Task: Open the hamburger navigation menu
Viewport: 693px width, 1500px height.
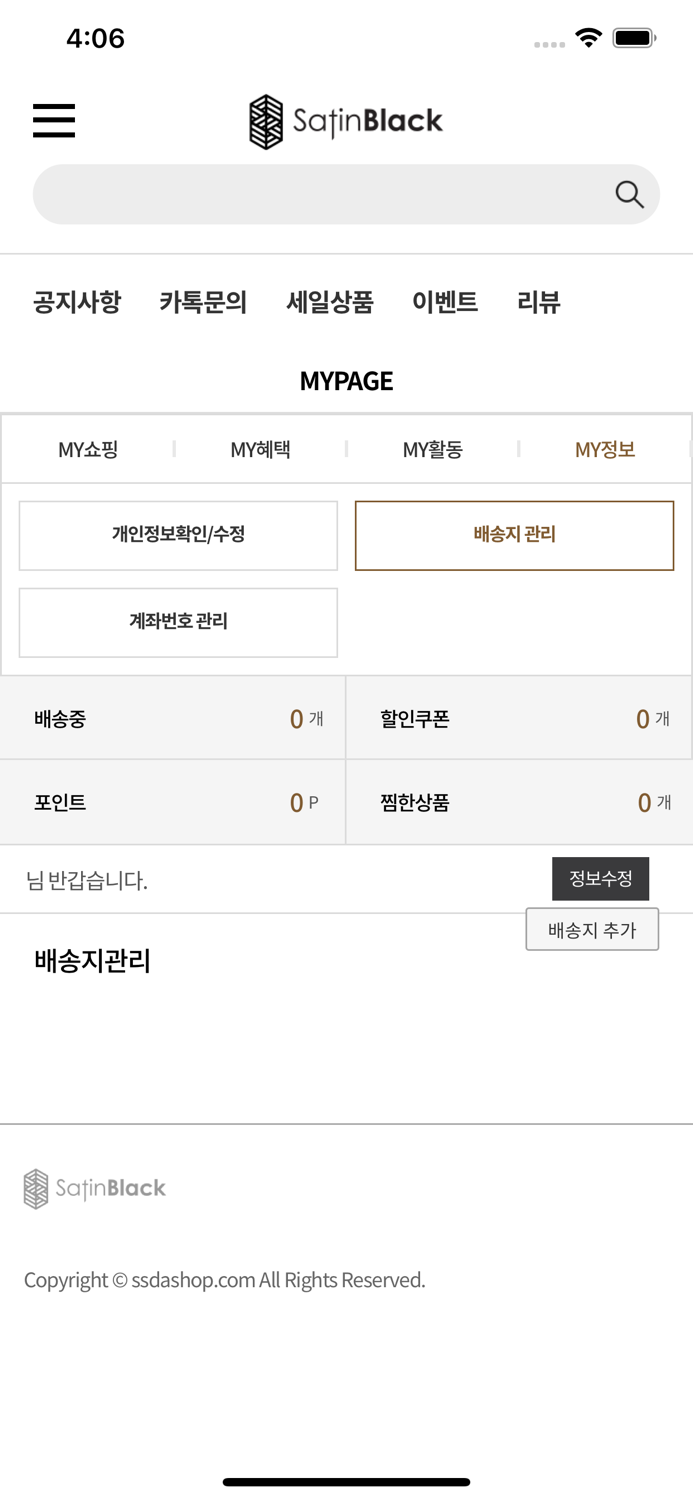Action: tap(53, 120)
